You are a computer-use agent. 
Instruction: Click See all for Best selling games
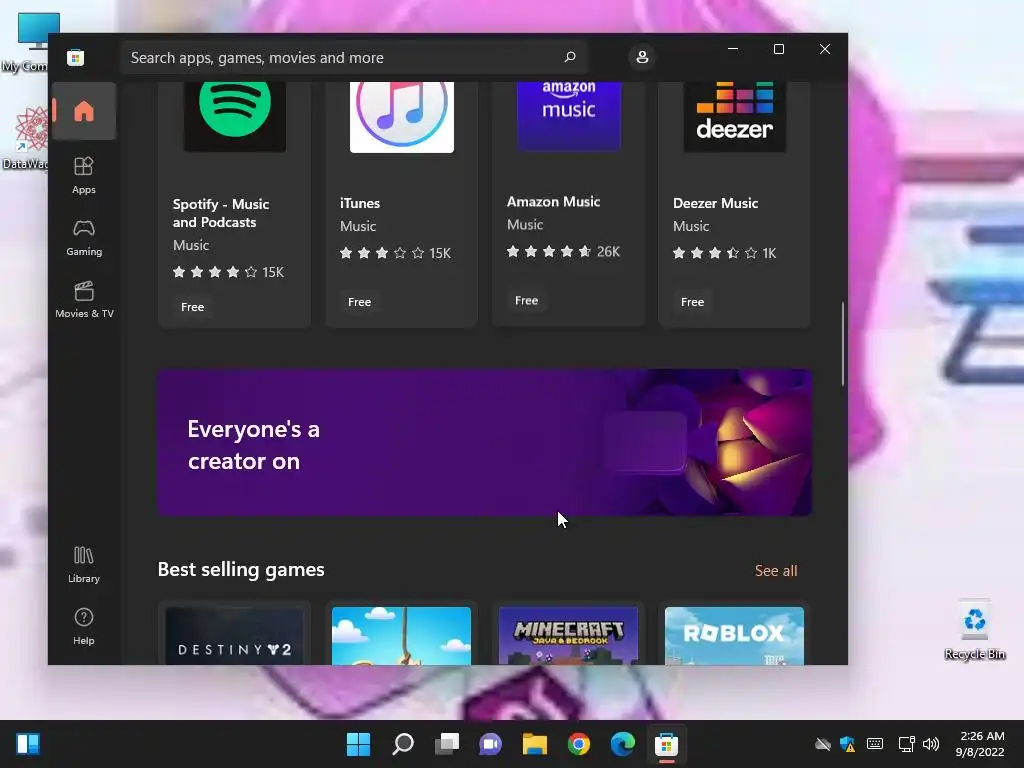(x=776, y=571)
